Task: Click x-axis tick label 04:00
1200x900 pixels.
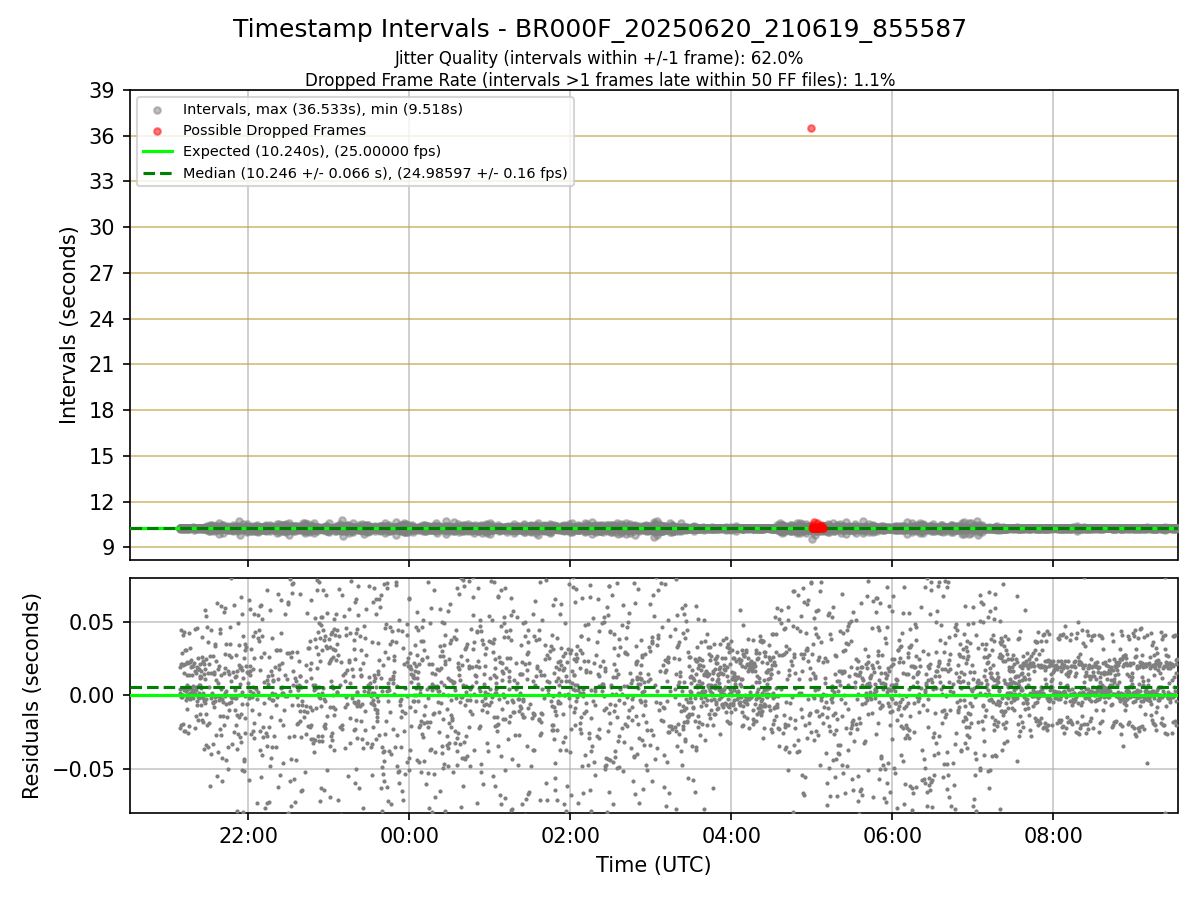Action: [731, 834]
